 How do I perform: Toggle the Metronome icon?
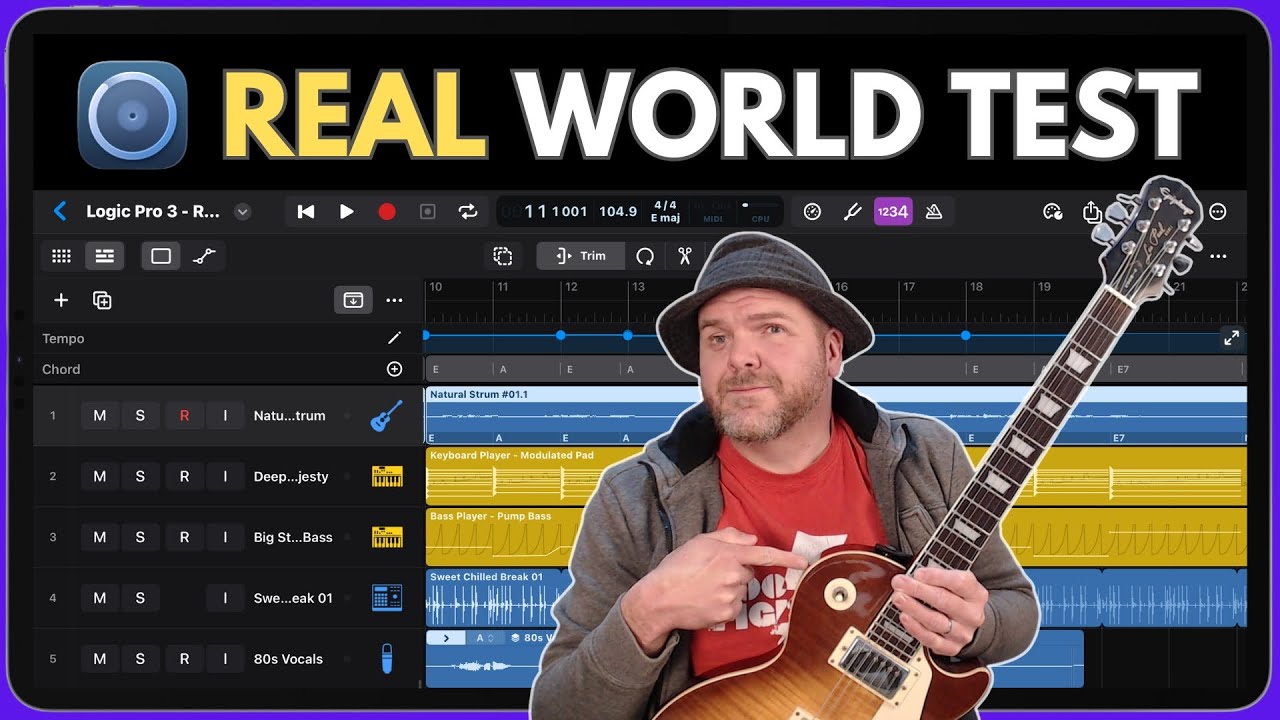tap(933, 212)
